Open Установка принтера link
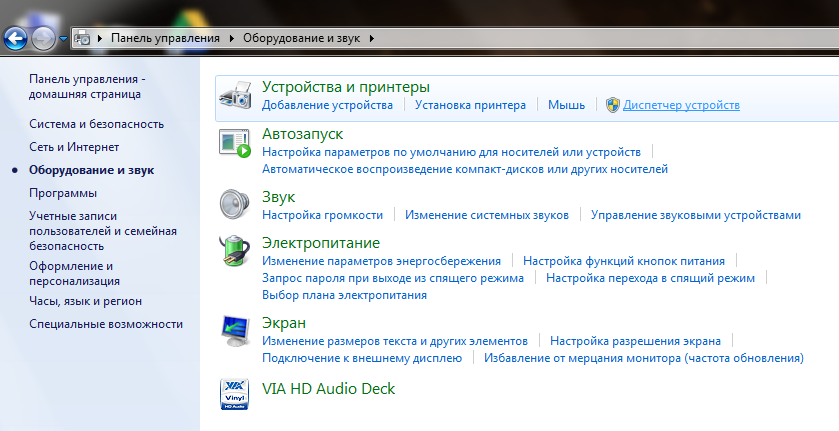Image resolution: width=839 pixels, height=431 pixels. pos(470,105)
